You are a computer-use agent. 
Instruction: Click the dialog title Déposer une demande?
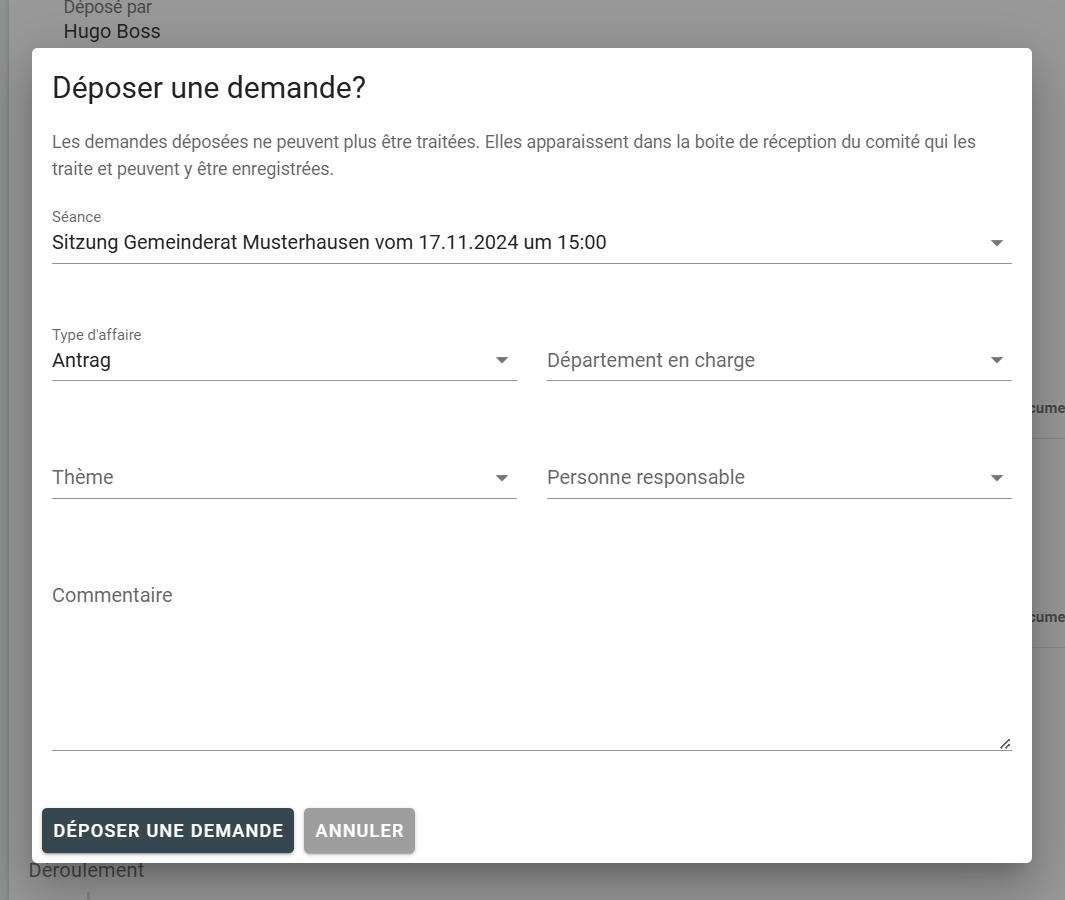(x=209, y=88)
